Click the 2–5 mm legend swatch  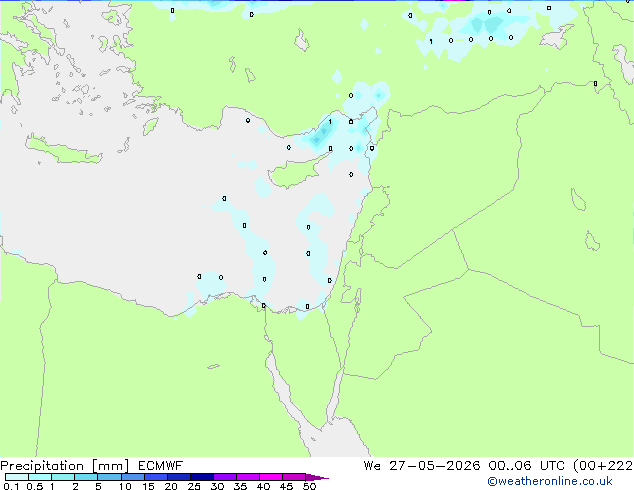tap(86, 477)
